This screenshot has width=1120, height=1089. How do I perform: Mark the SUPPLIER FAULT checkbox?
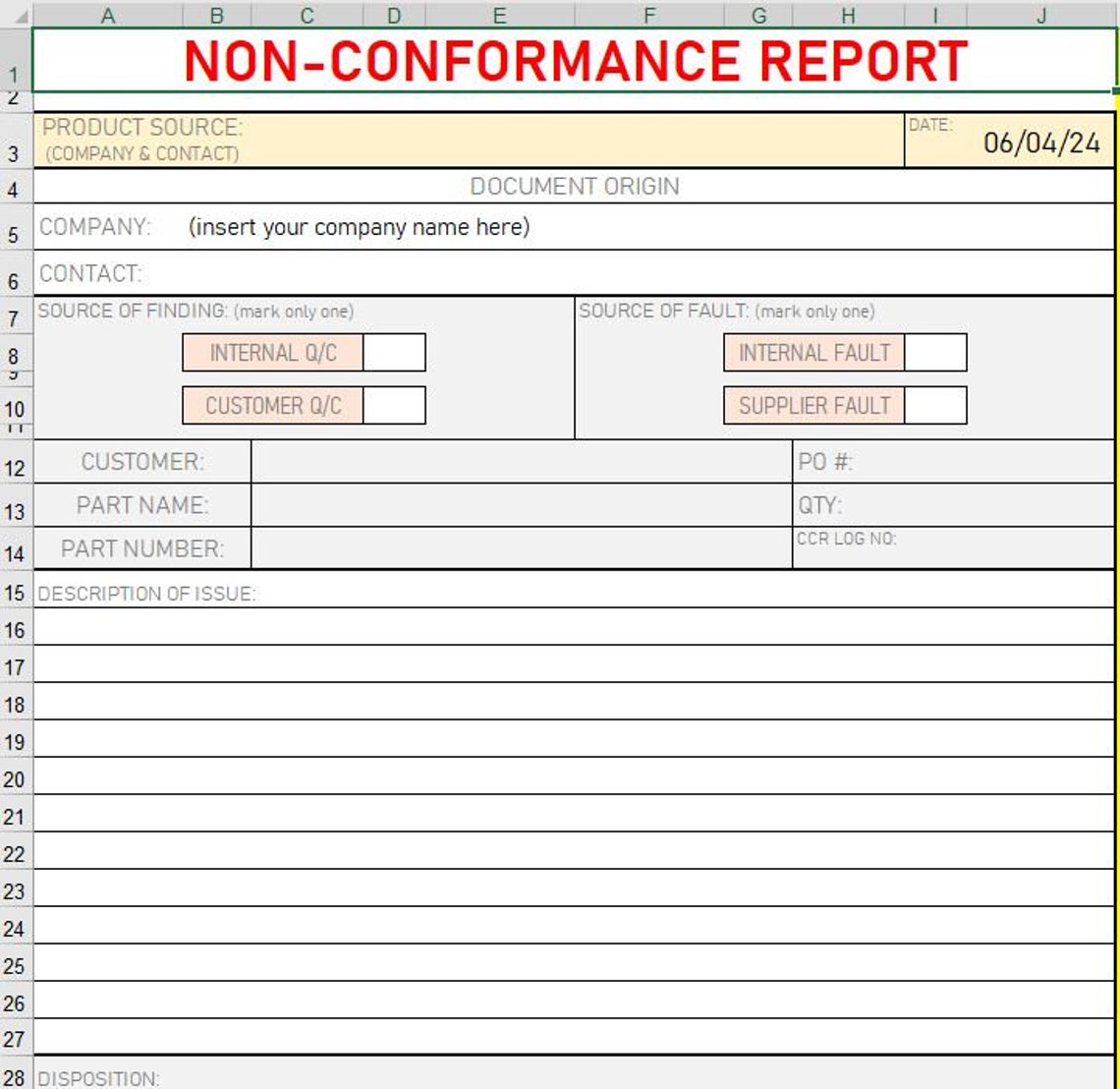pos(937,403)
